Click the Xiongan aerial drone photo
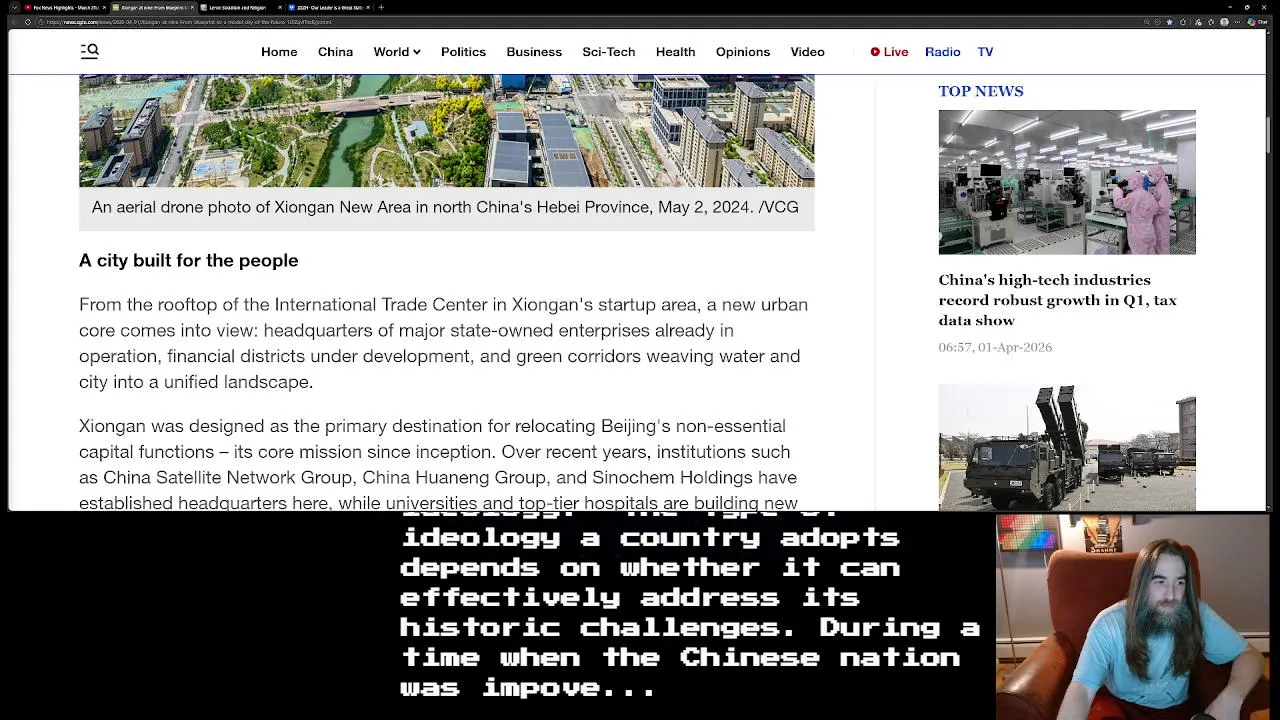 [447, 130]
